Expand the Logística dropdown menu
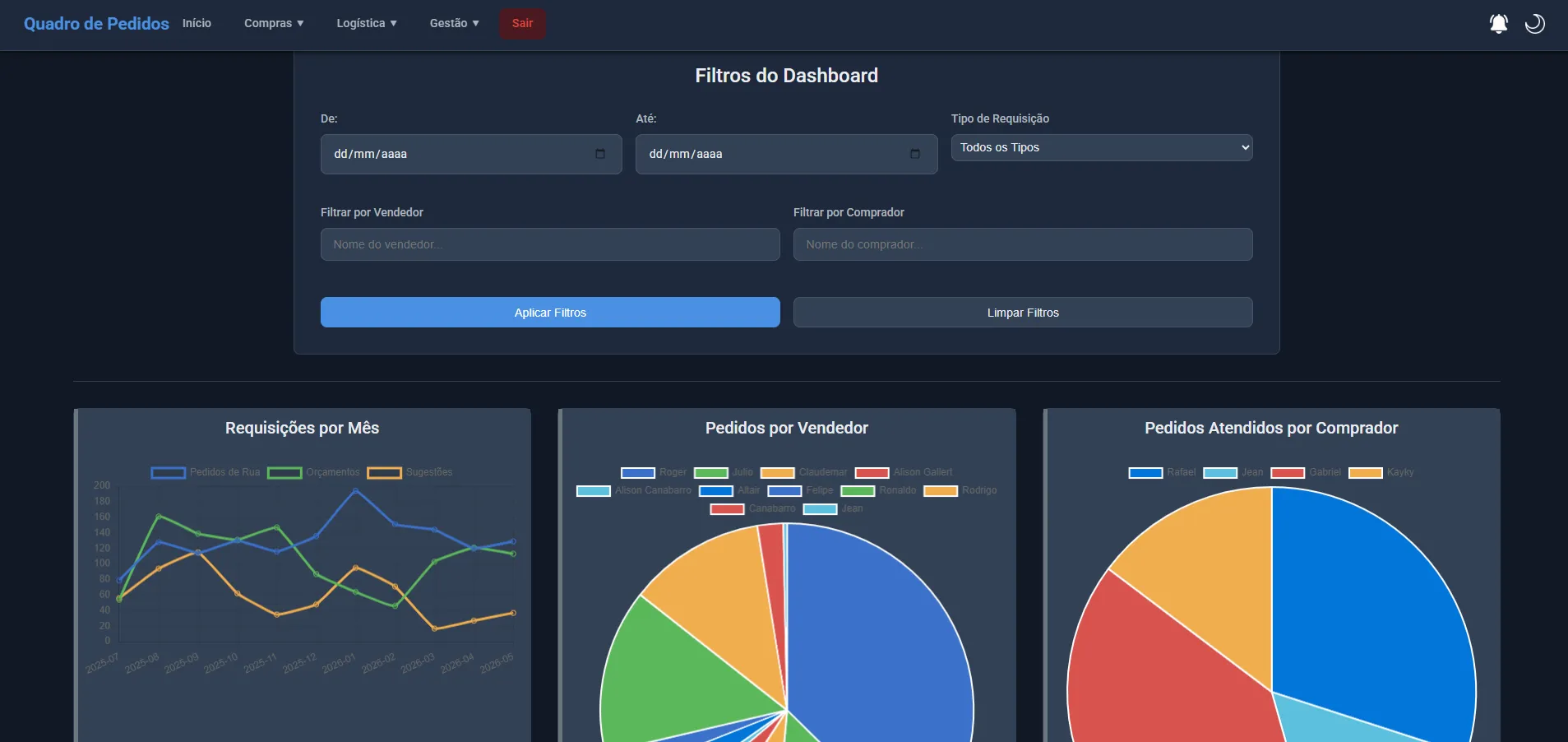 367,23
